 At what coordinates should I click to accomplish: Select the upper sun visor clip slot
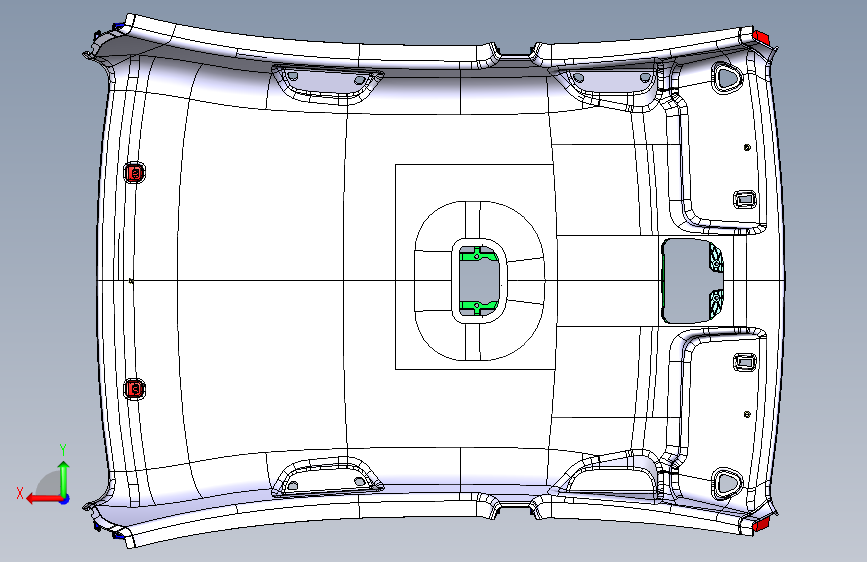[744, 199]
